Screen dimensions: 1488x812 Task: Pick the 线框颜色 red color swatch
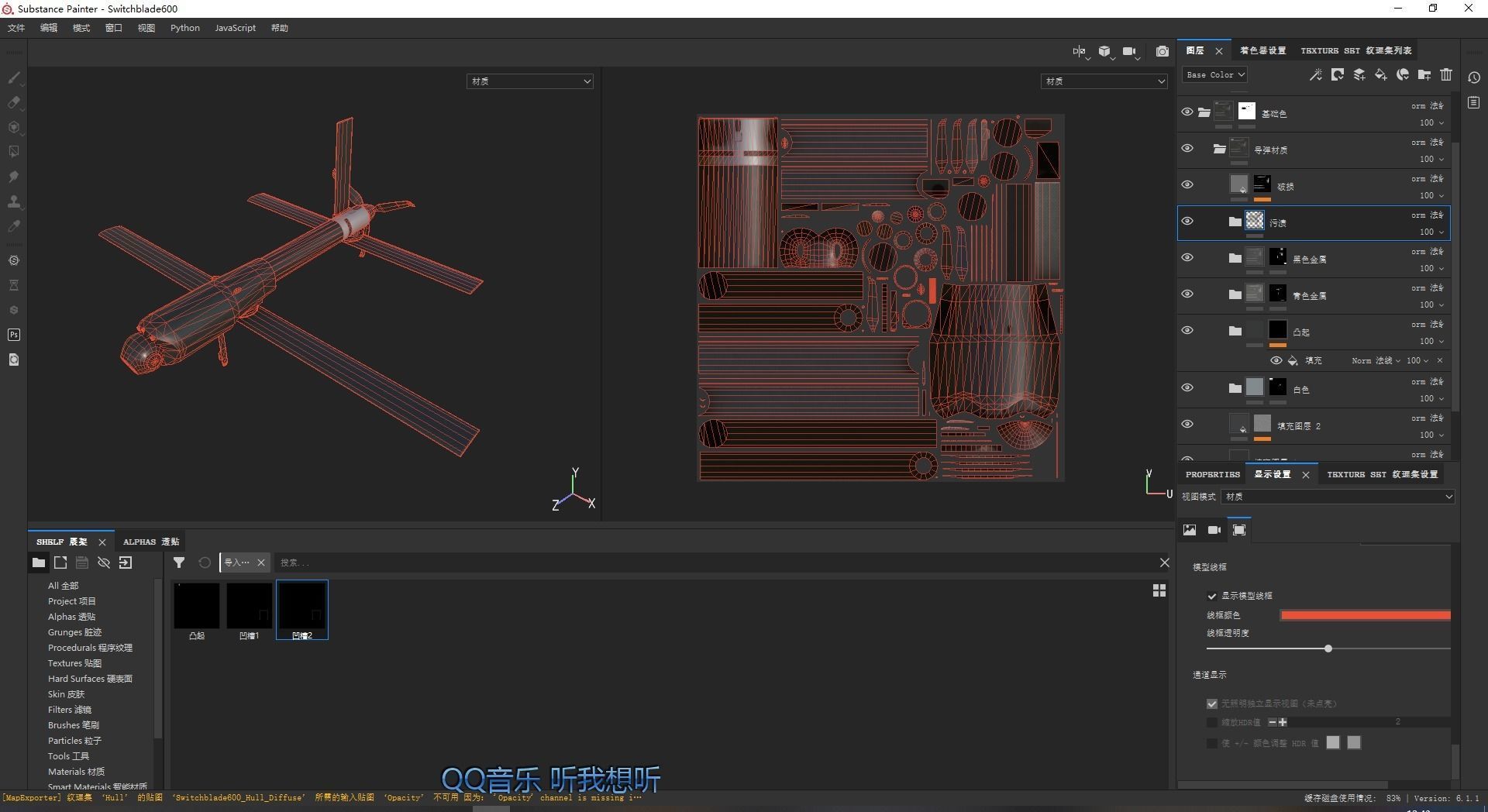tap(1365, 615)
